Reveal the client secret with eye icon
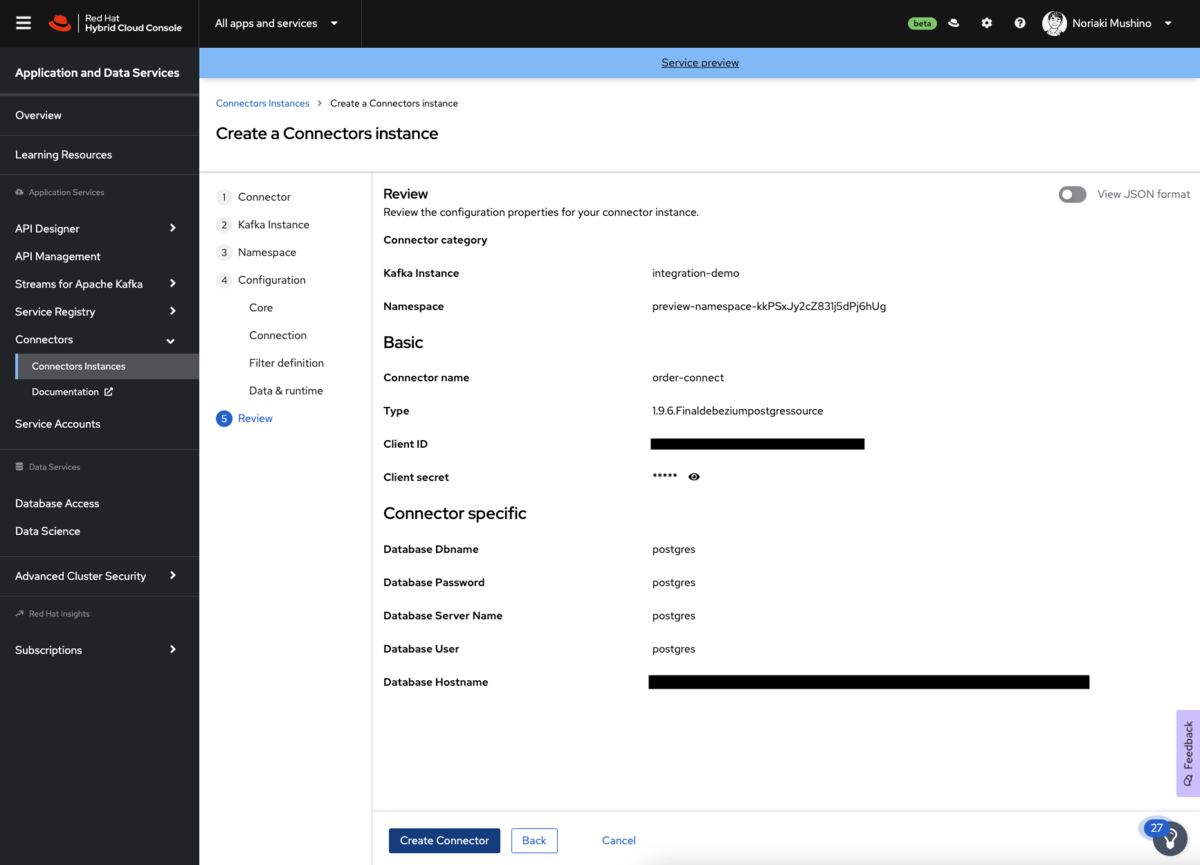 point(694,477)
